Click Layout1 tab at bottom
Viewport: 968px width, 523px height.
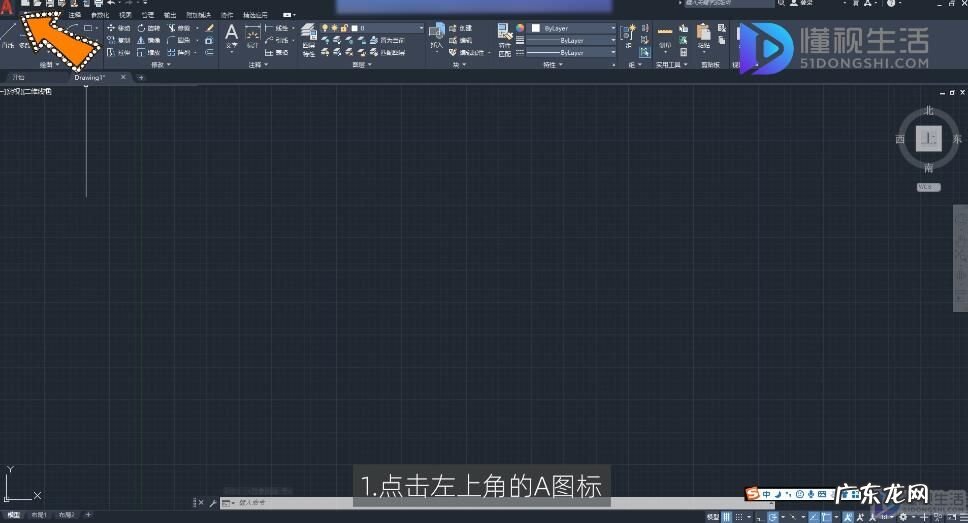tap(39, 515)
